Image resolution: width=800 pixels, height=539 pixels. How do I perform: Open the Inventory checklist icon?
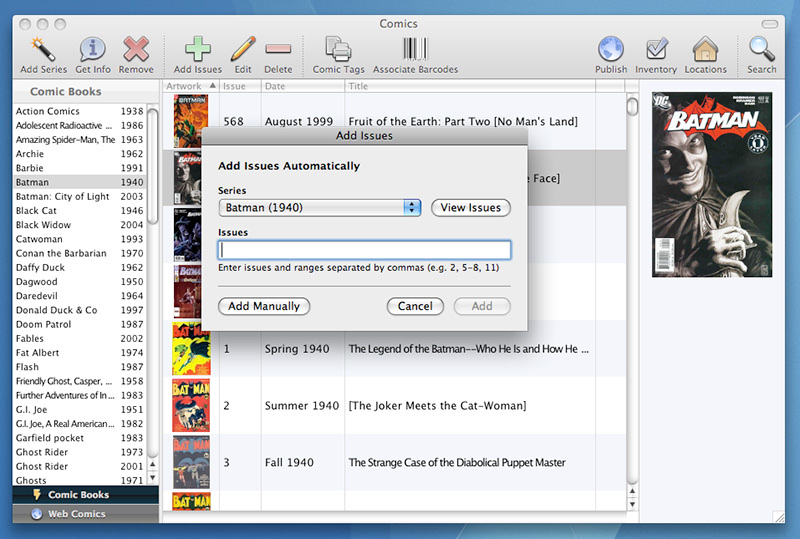coord(656,49)
